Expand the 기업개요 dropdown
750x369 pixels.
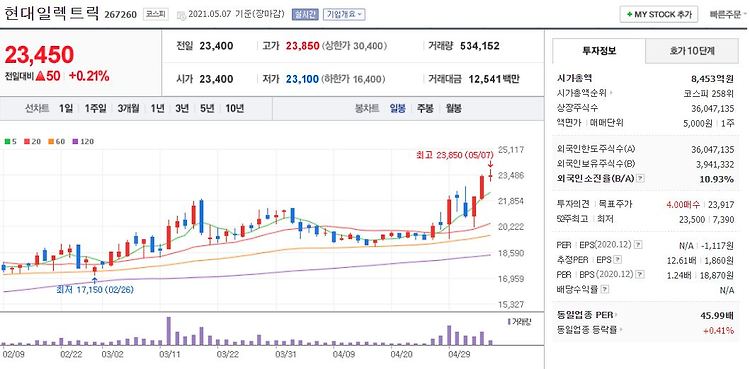click(344, 14)
